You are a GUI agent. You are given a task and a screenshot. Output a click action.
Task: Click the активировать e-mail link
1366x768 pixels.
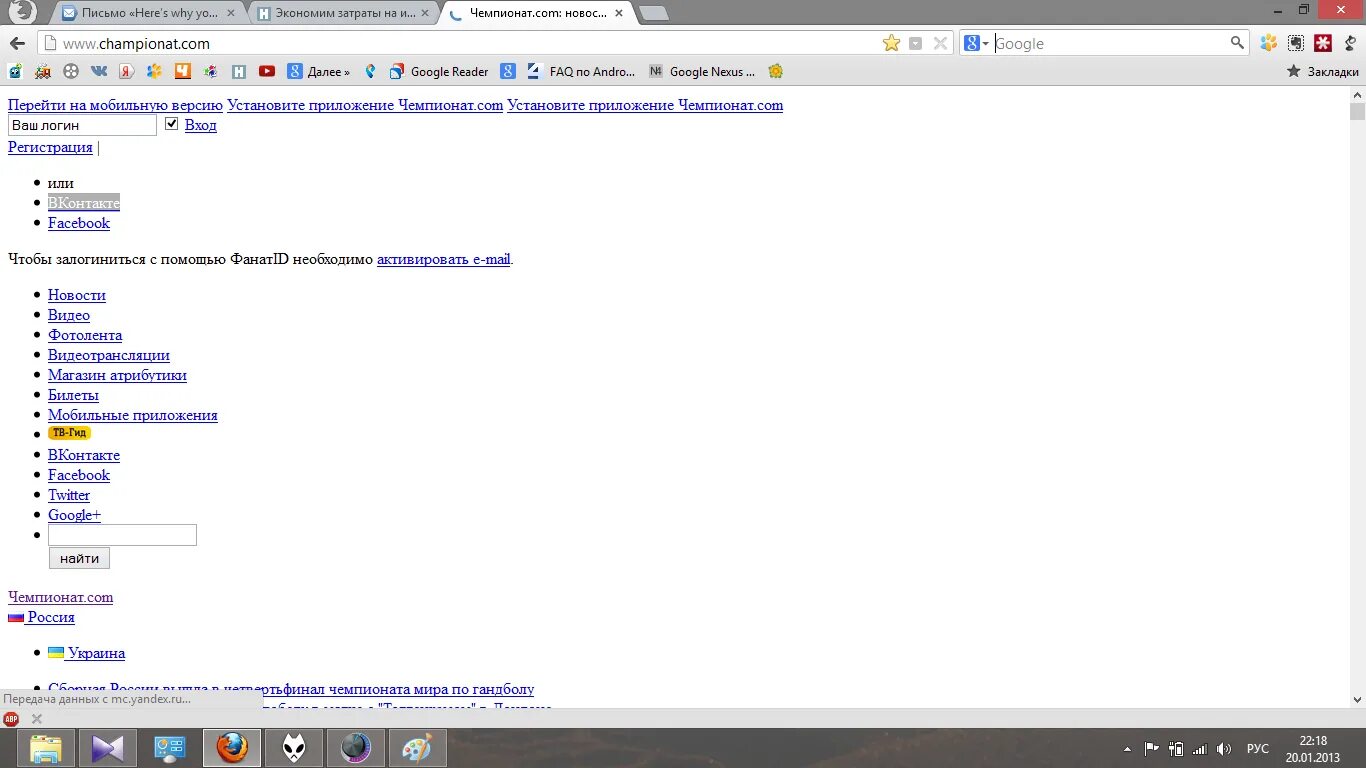click(444, 259)
